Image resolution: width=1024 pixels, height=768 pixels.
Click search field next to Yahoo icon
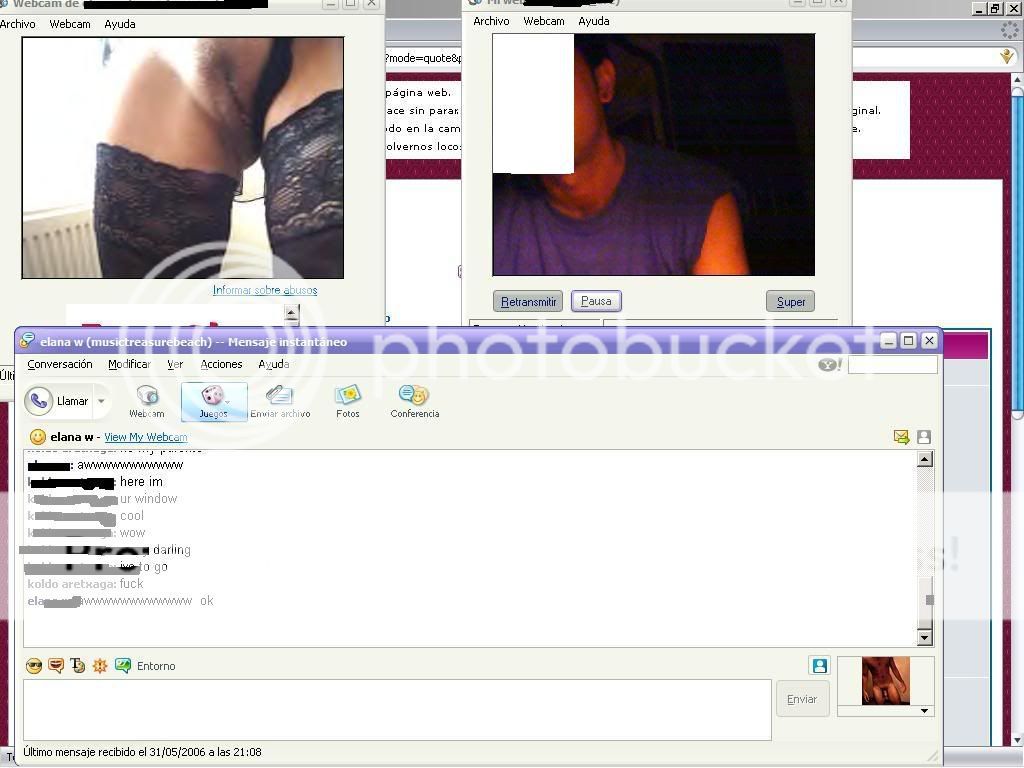(x=892, y=365)
